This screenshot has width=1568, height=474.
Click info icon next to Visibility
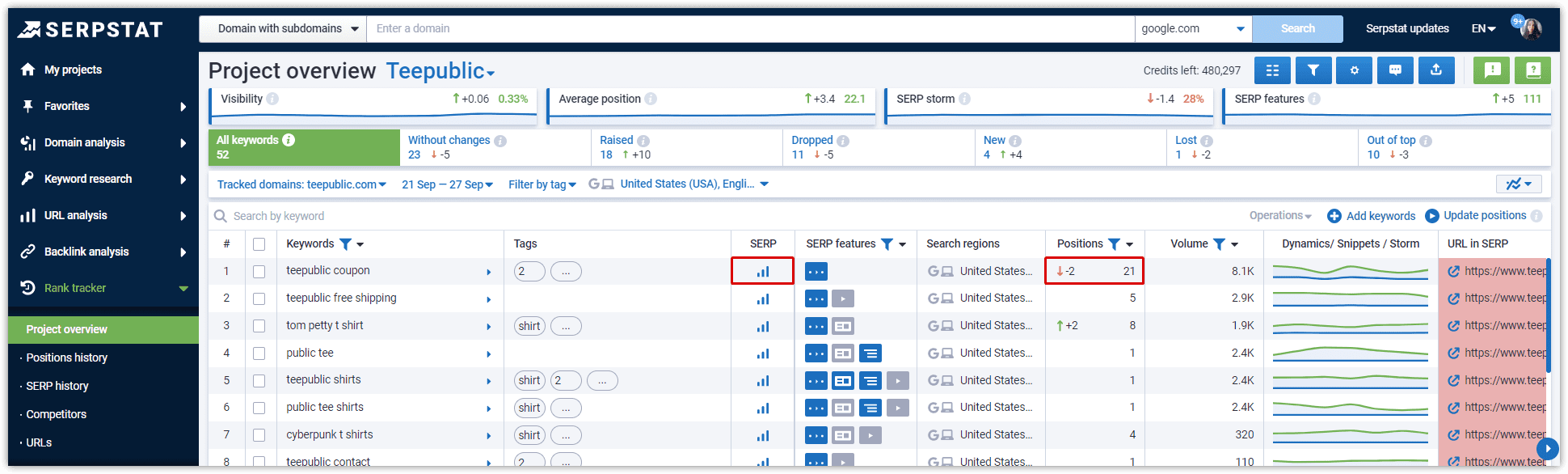click(x=272, y=99)
